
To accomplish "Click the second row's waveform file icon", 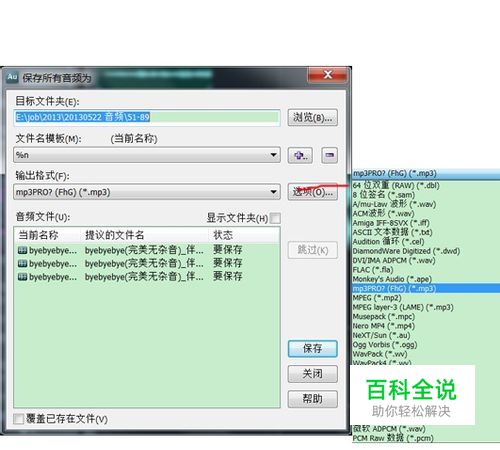I will tap(22, 263).
